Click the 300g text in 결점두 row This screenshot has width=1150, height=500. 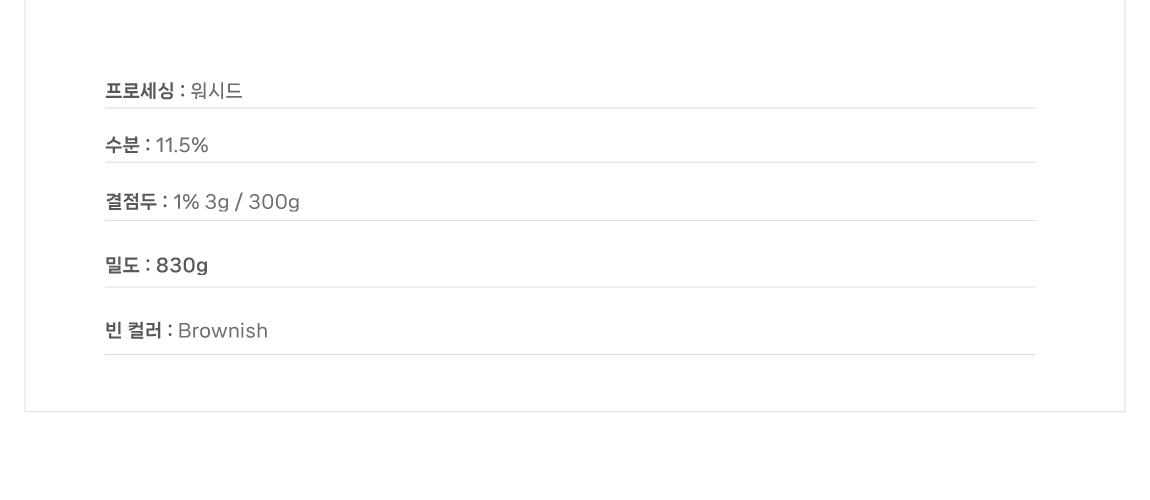(274, 202)
